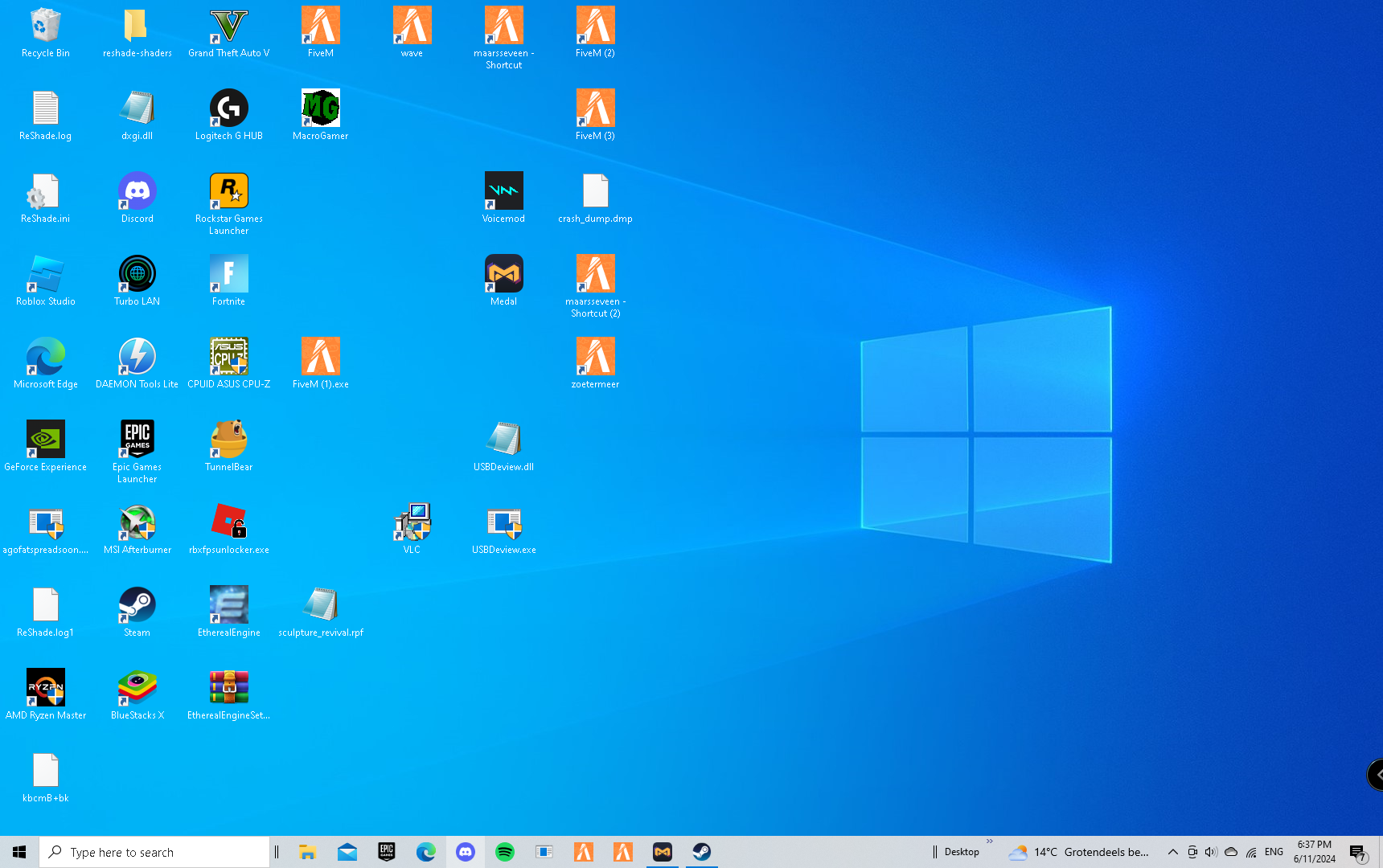Click the volume icon in system tray
The height and width of the screenshot is (868, 1383).
click(x=1211, y=852)
